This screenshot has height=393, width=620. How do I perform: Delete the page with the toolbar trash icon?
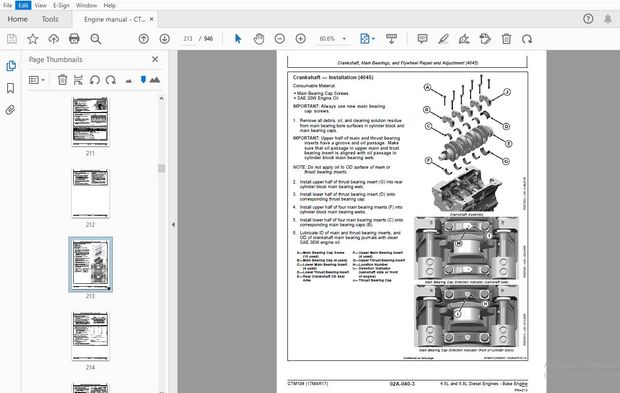coord(506,39)
